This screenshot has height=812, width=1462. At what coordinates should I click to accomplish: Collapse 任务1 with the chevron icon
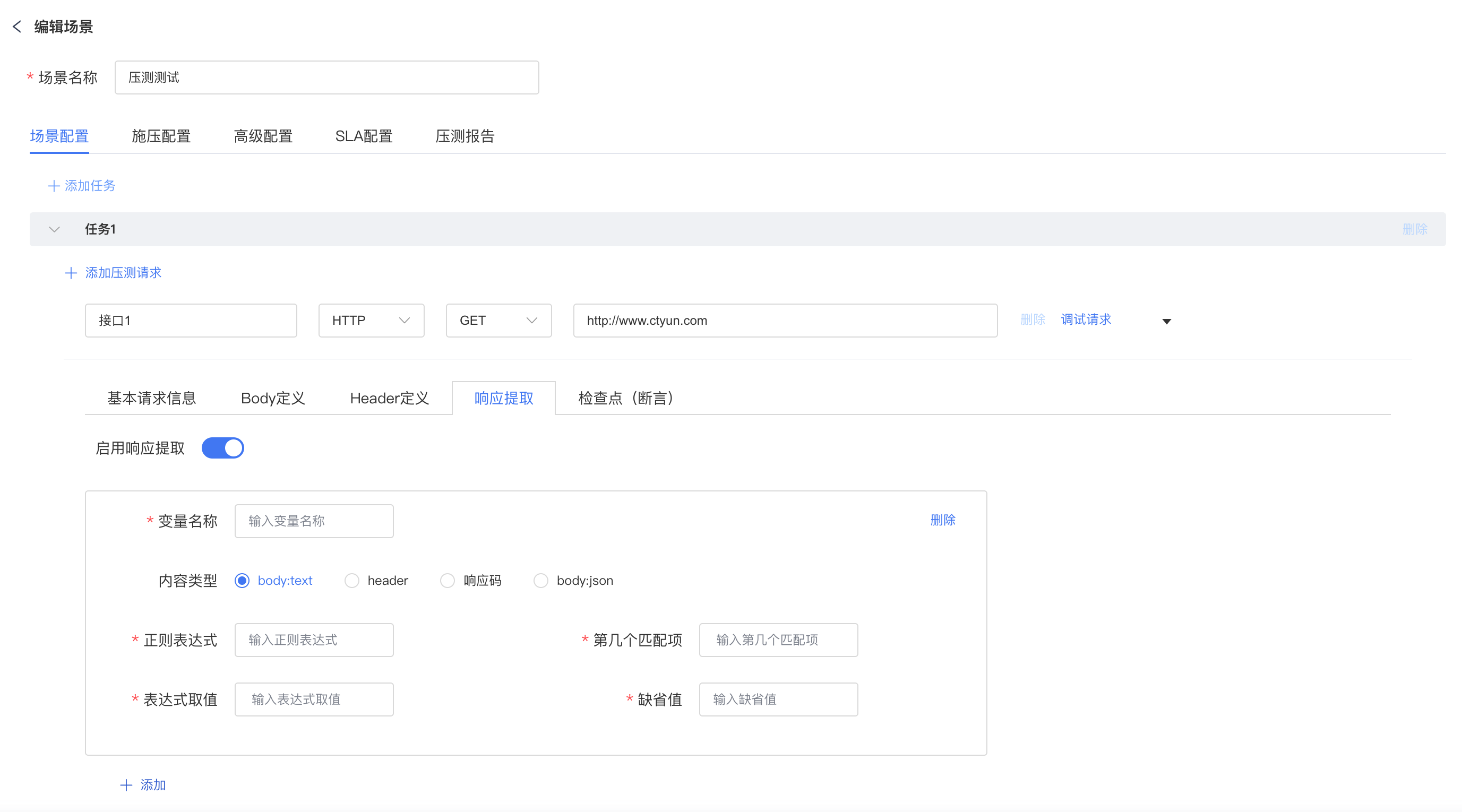click(x=55, y=229)
